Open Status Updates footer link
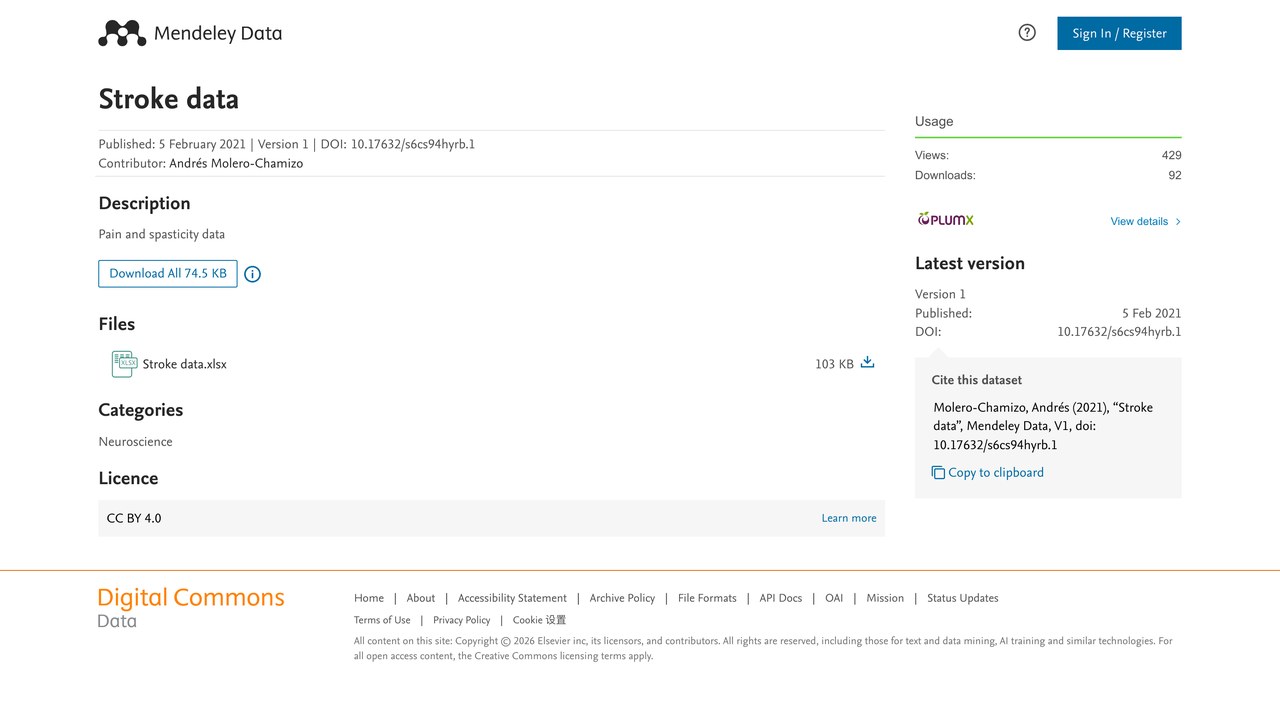This screenshot has height=720, width=1280. pos(963,598)
